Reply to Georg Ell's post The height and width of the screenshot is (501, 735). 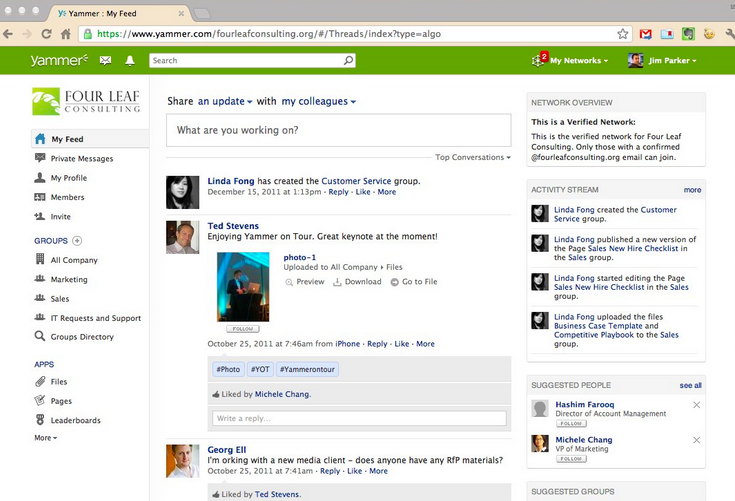pos(330,471)
